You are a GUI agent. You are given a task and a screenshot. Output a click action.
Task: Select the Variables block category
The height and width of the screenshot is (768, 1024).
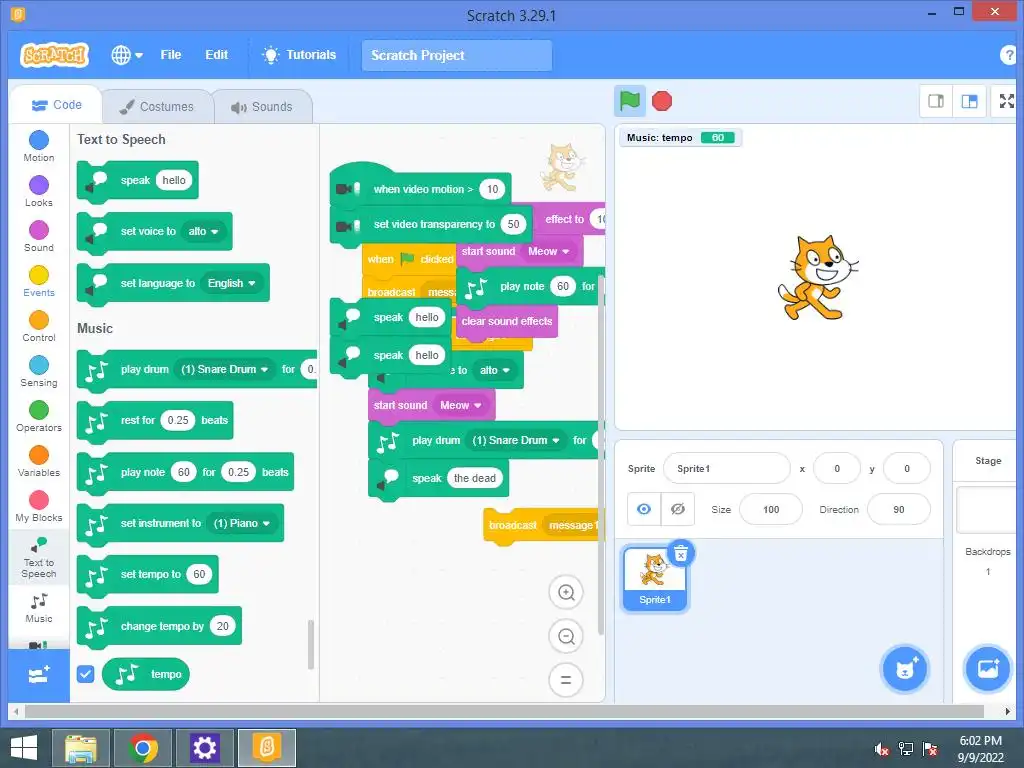[x=39, y=462]
